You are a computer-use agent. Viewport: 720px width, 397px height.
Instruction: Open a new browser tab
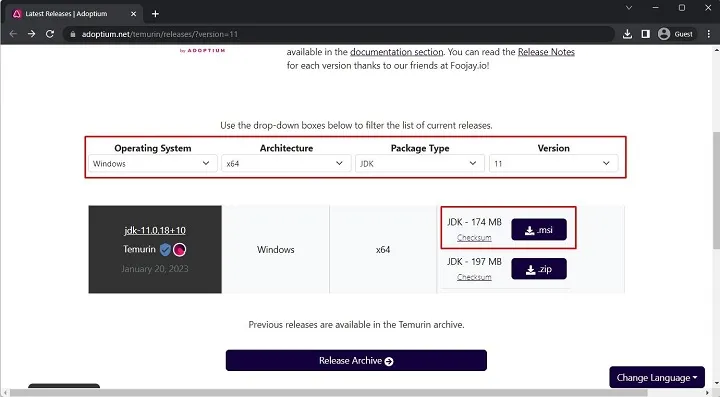(155, 14)
